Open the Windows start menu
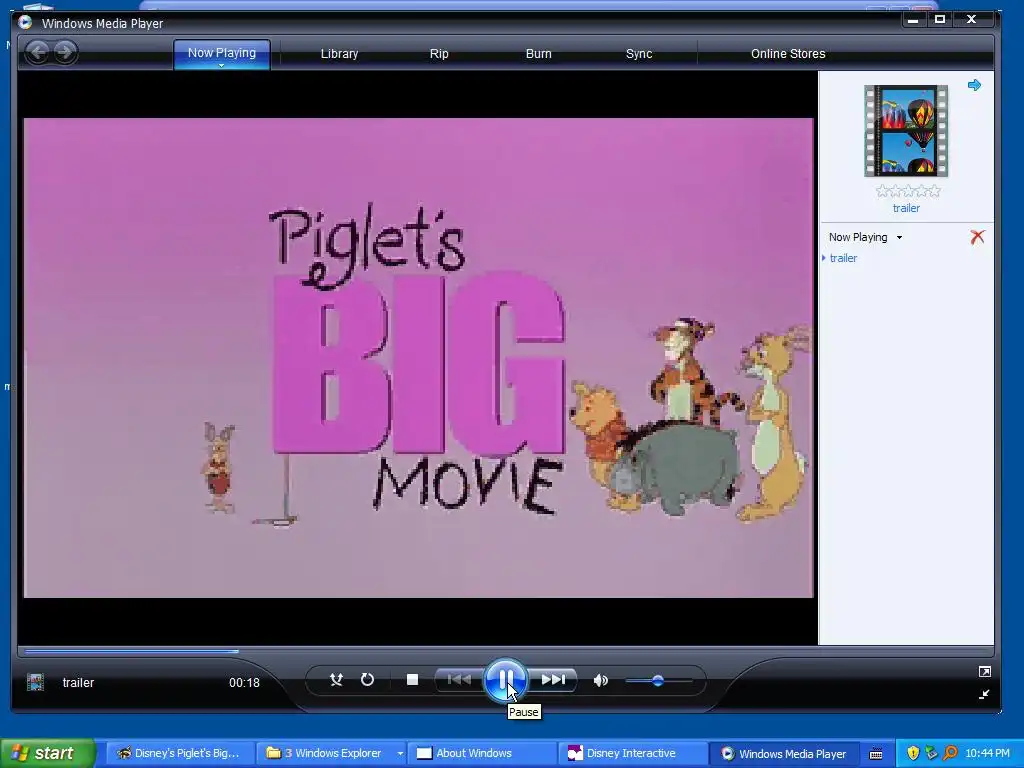1024x768 pixels. click(x=48, y=753)
